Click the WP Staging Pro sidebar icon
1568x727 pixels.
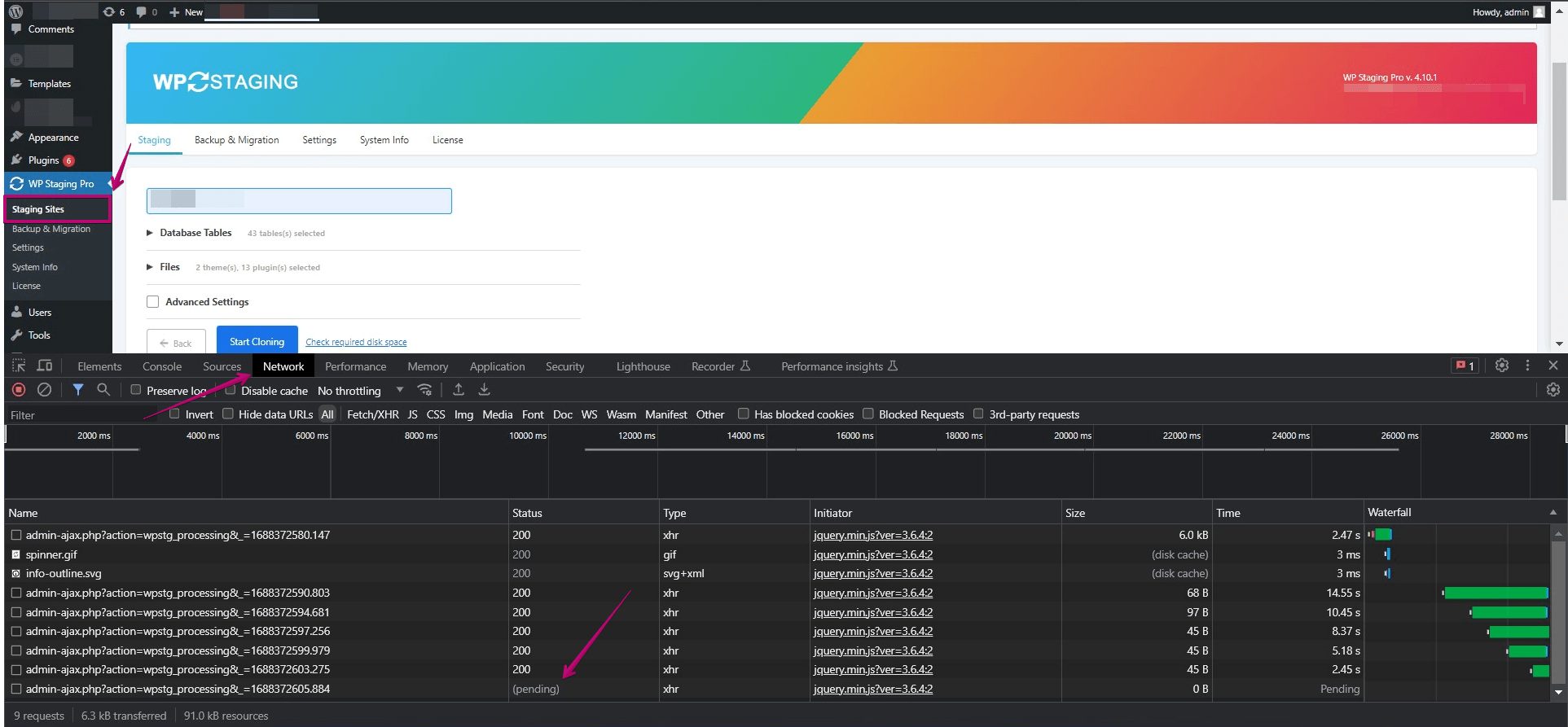16,184
